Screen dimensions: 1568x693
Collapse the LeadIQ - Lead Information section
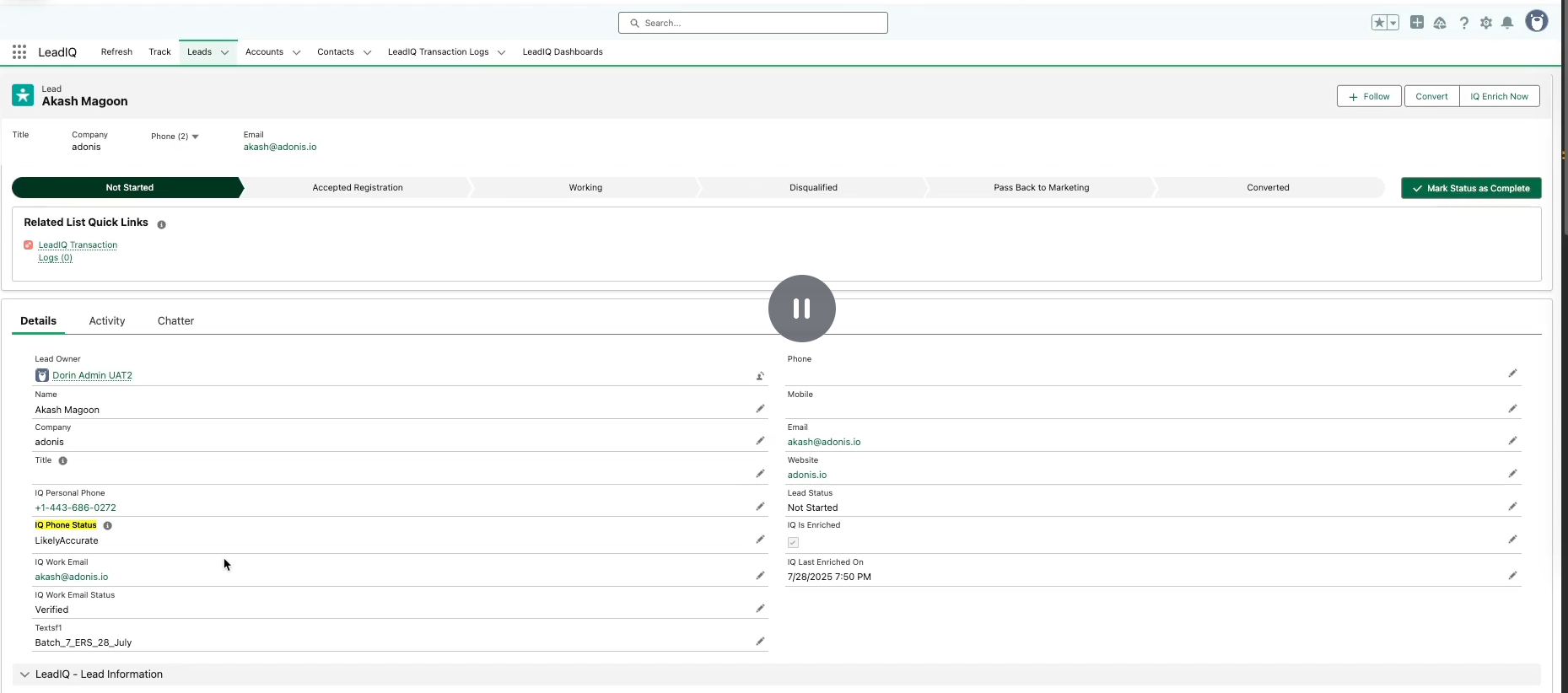(x=24, y=674)
